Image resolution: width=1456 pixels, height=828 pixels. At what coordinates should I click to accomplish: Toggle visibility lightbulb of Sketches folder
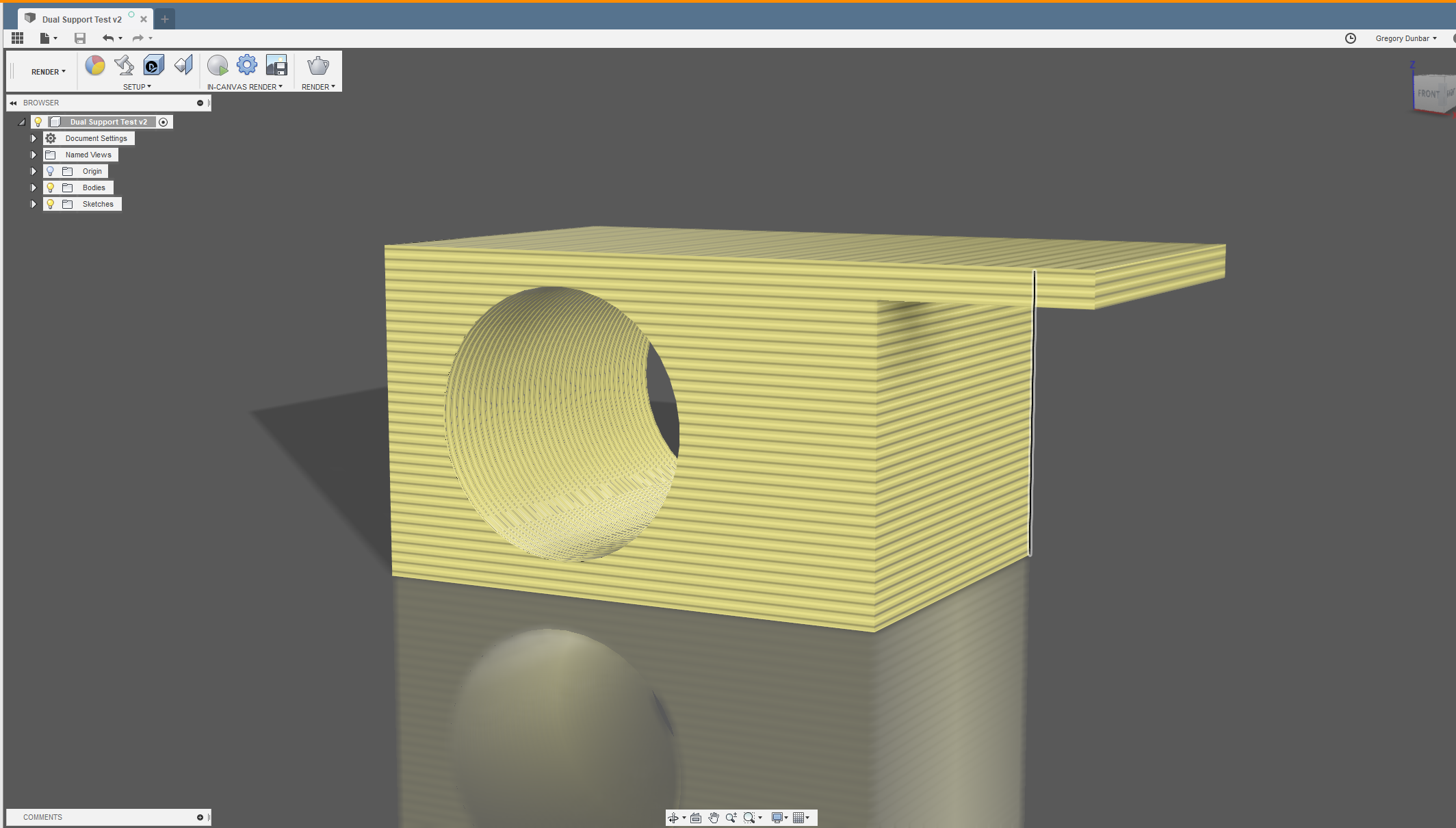pos(51,204)
